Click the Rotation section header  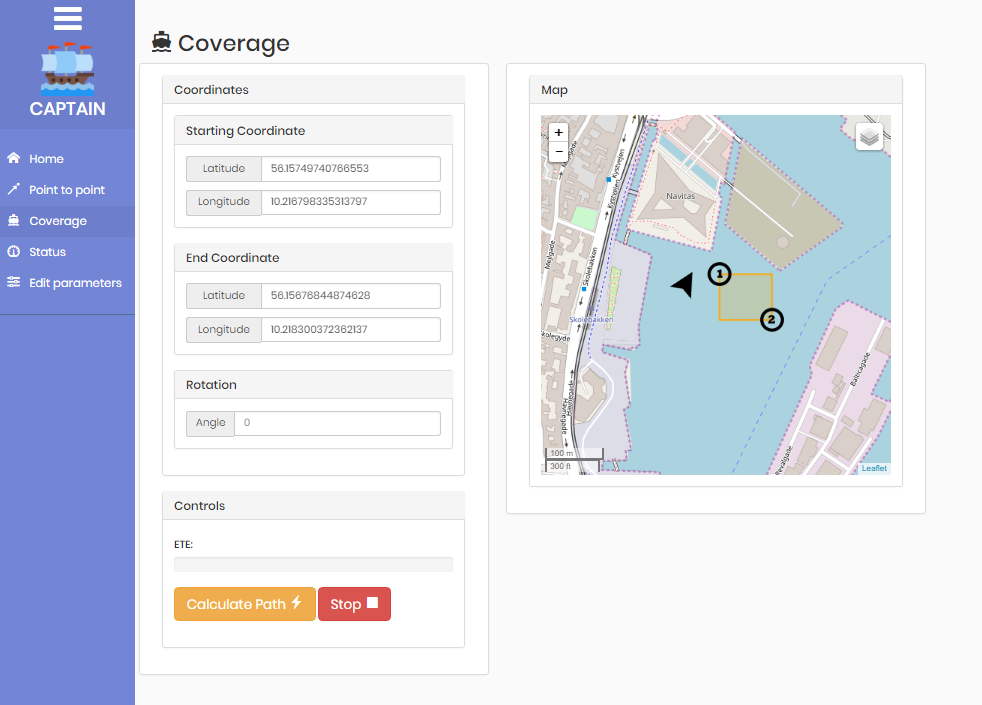click(x=313, y=384)
